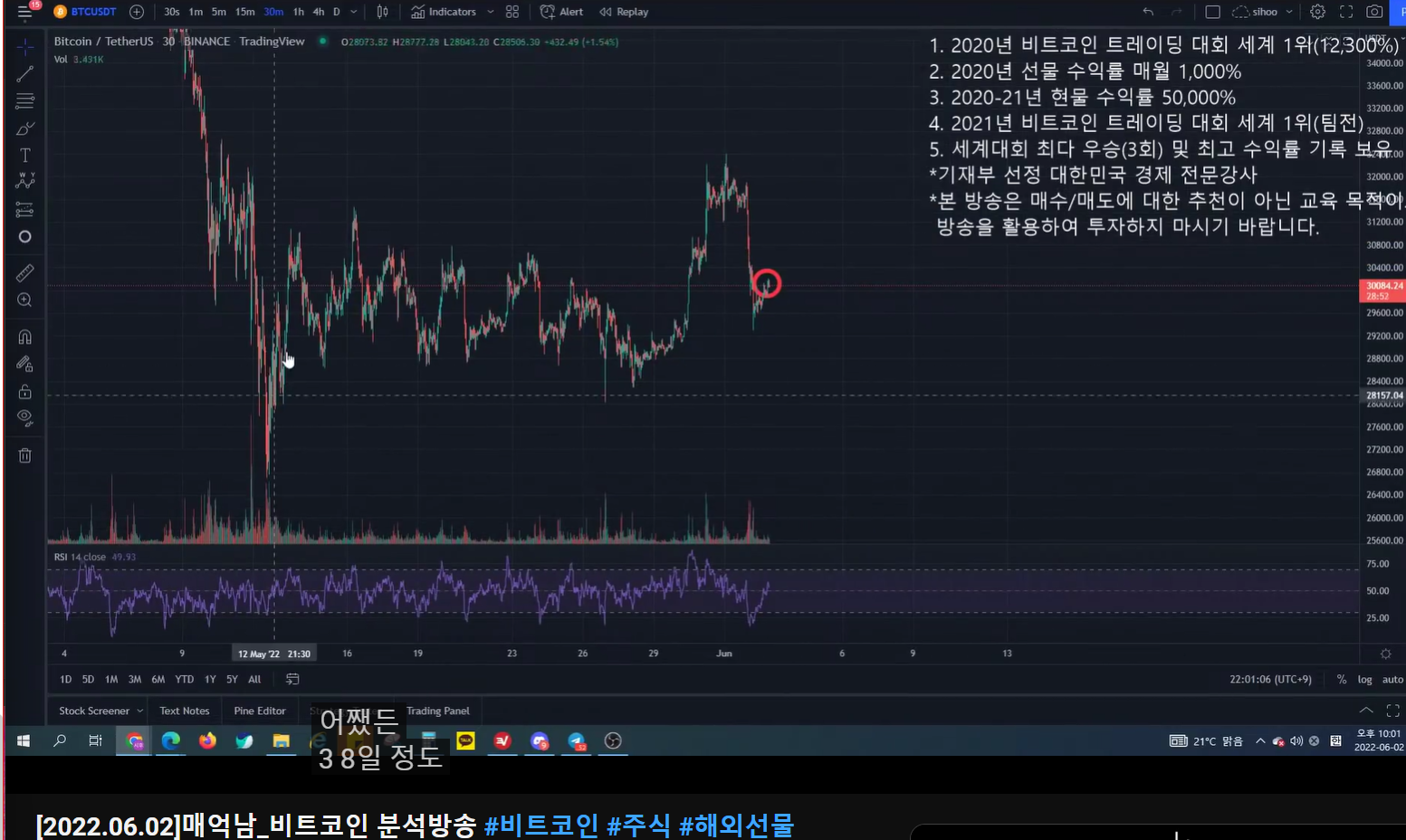Toggle log scale mode
The width and height of the screenshot is (1406, 840).
click(x=1364, y=679)
